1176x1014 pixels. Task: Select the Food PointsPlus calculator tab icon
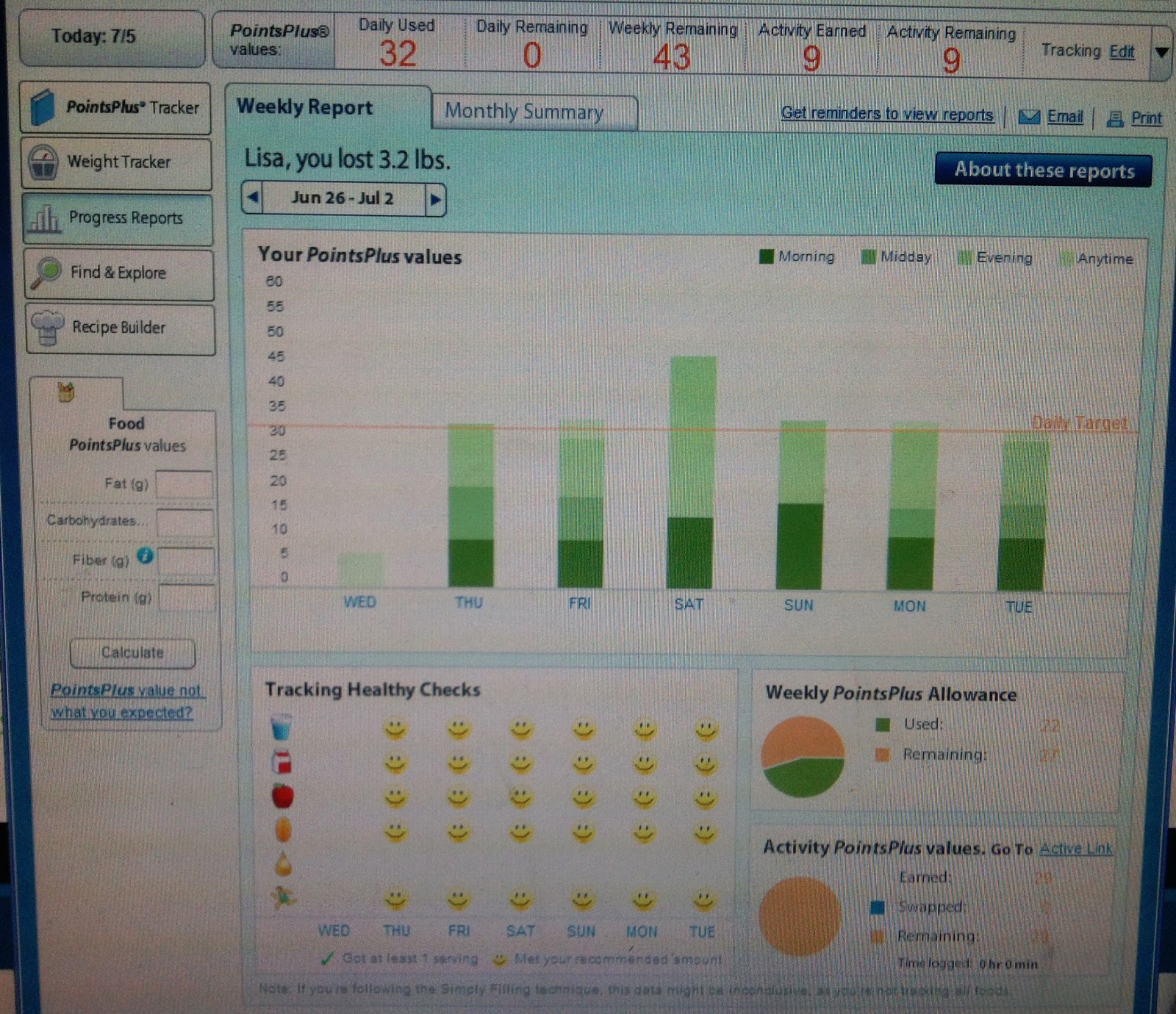66,392
